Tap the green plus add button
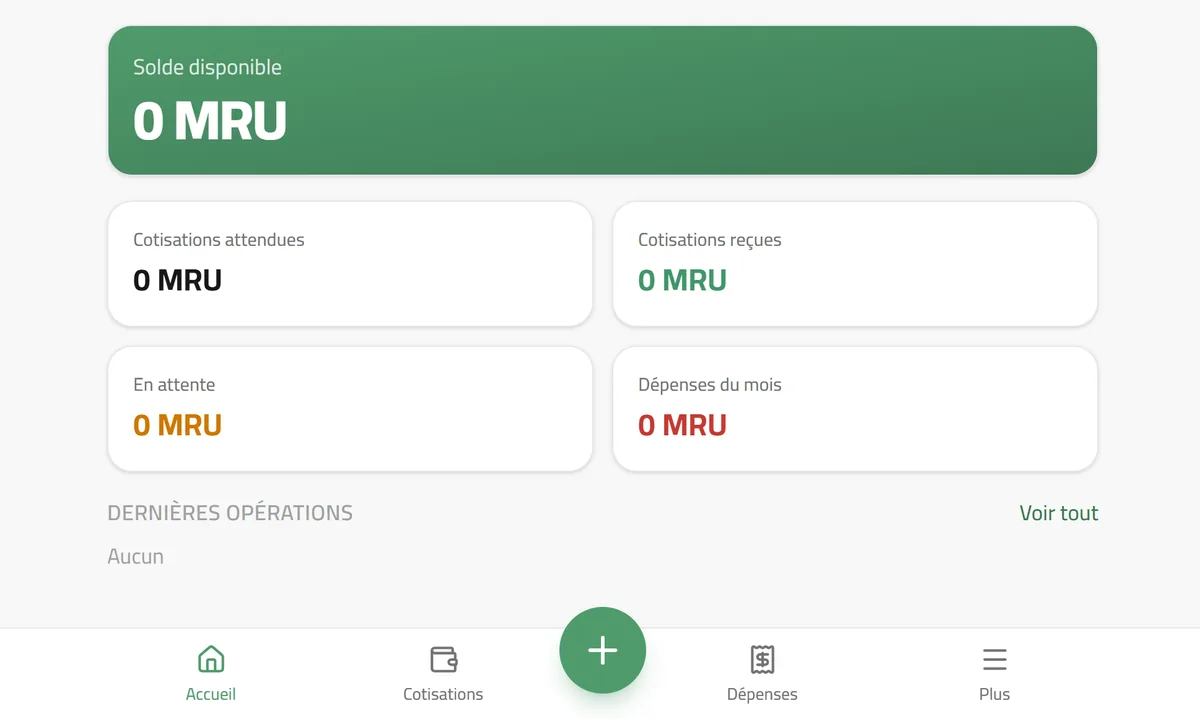Image resolution: width=1200 pixels, height=719 pixels. tap(602, 650)
